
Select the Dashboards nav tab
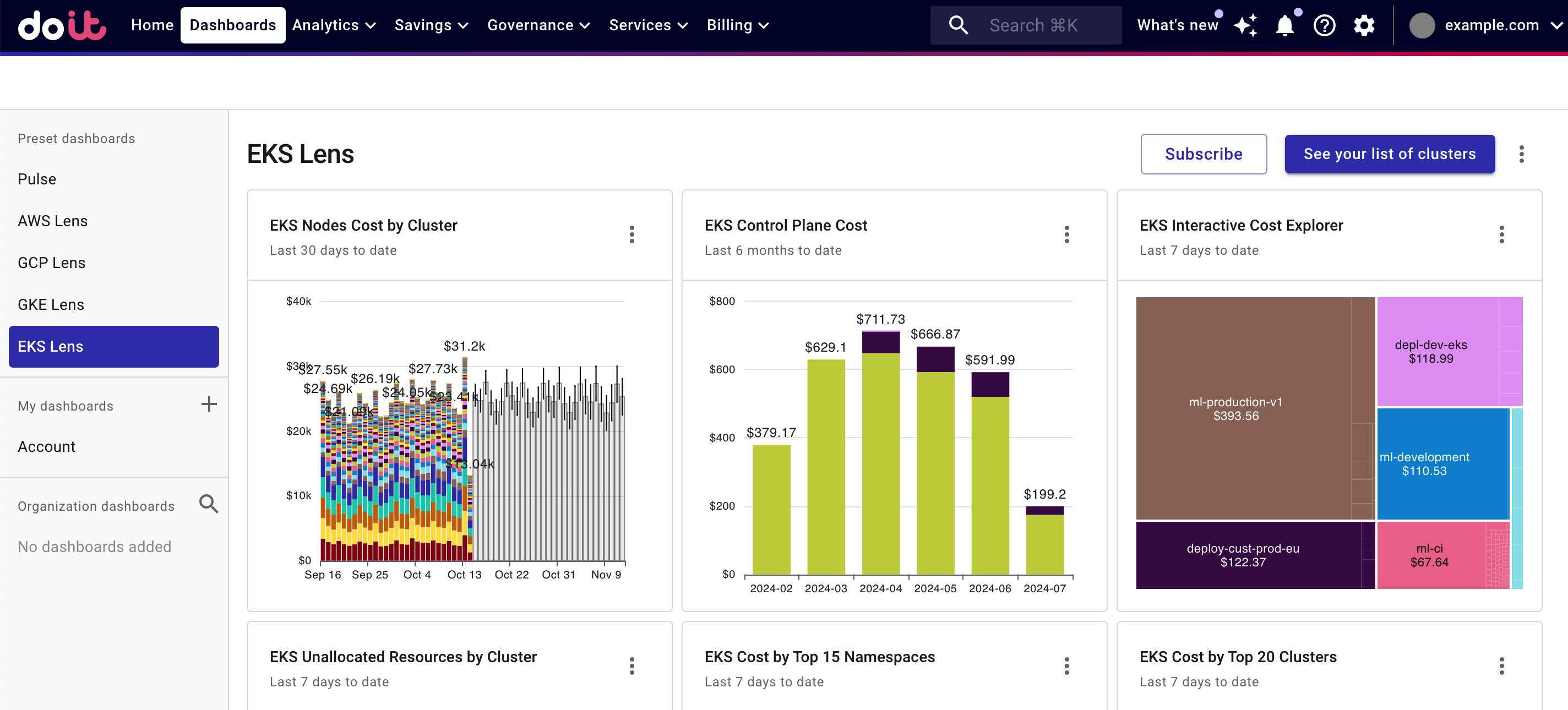coord(232,25)
